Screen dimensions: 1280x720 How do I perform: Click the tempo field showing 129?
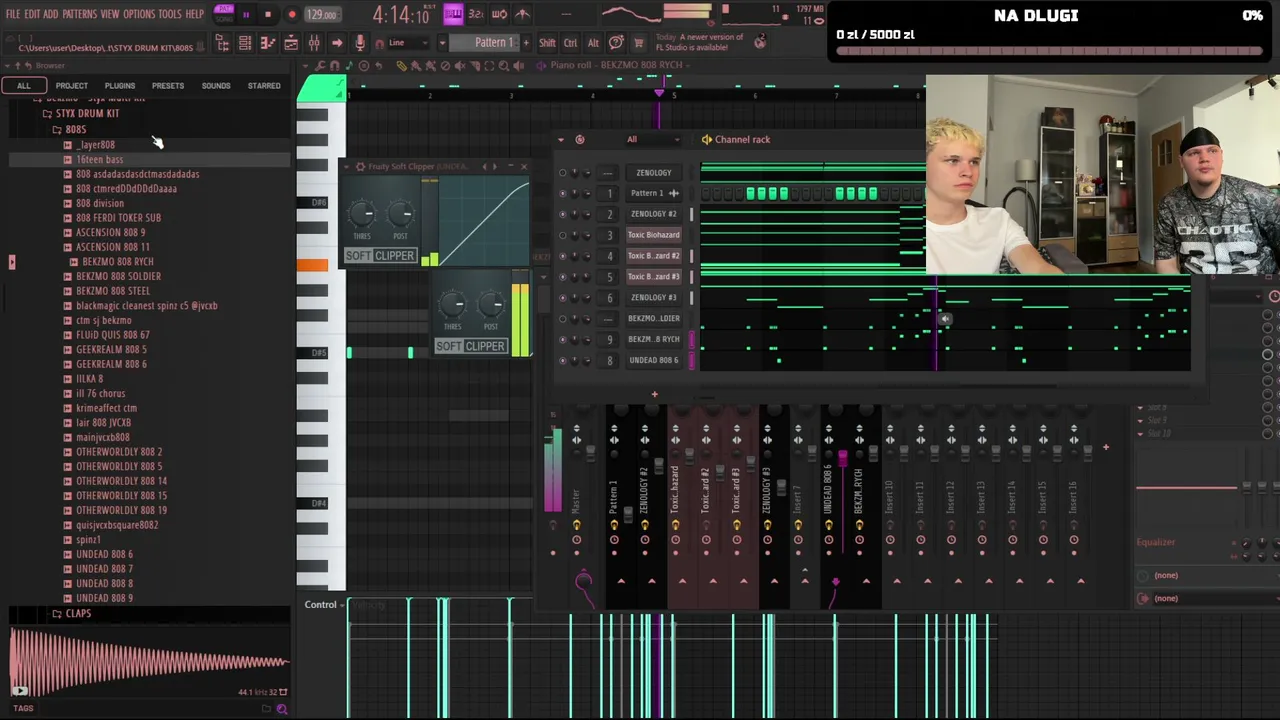[322, 15]
